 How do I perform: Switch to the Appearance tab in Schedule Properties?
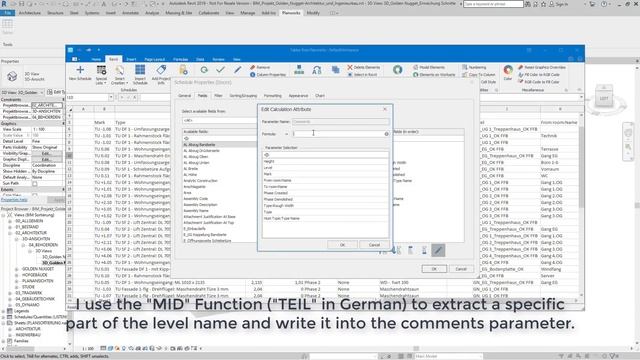(x=298, y=96)
